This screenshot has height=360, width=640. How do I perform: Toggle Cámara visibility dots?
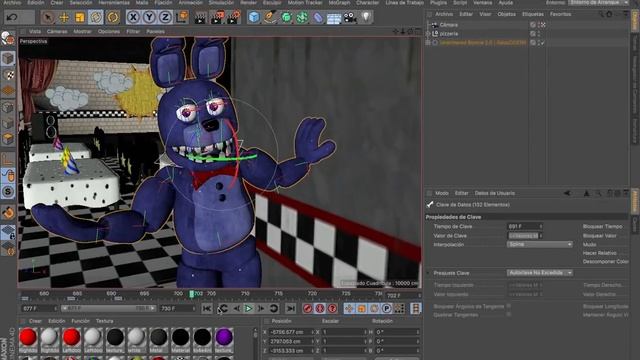pyautogui.click(x=539, y=25)
